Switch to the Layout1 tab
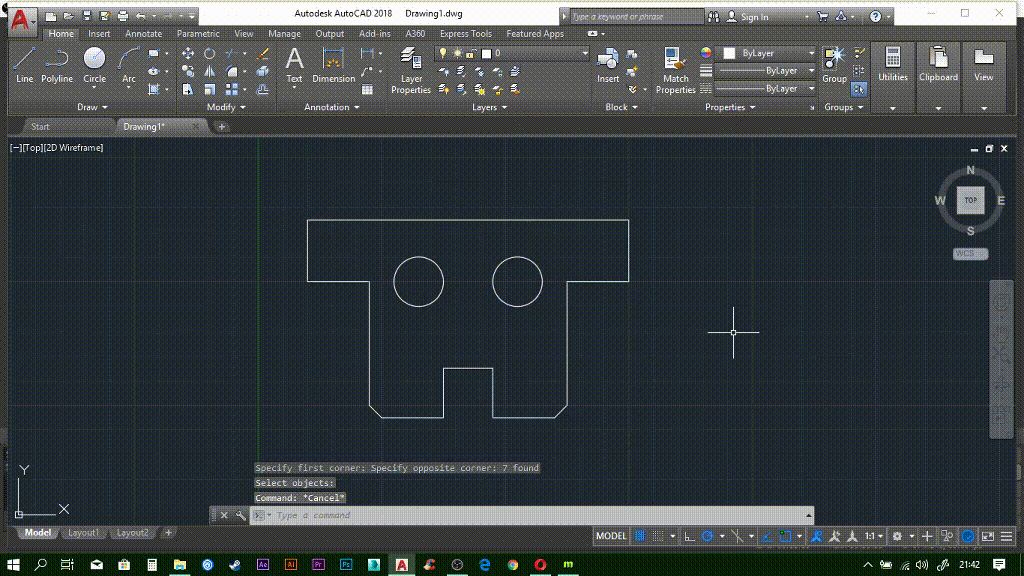Viewport: 1024px width, 576px height. click(x=84, y=533)
